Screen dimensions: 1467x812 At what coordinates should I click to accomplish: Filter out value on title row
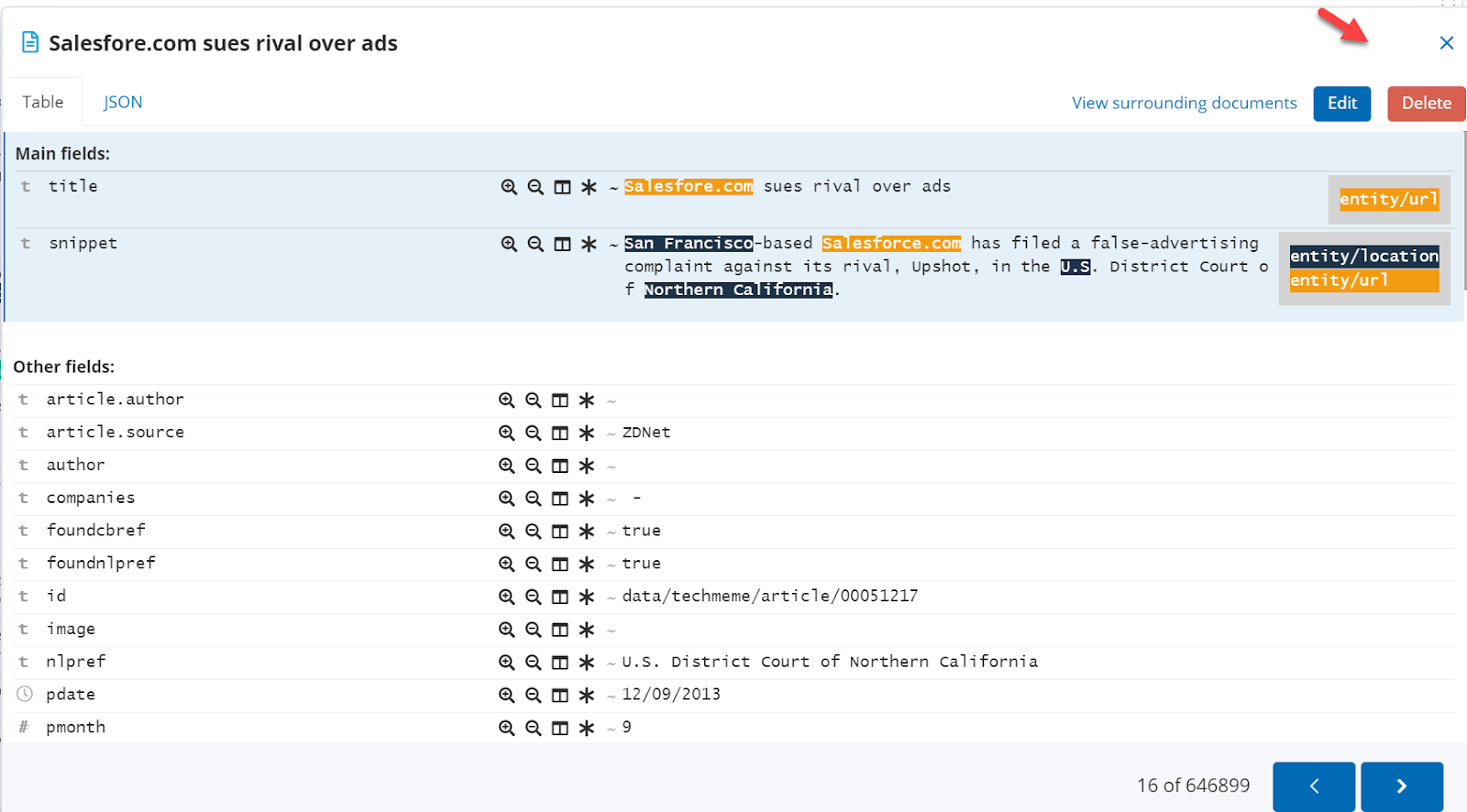tap(535, 187)
